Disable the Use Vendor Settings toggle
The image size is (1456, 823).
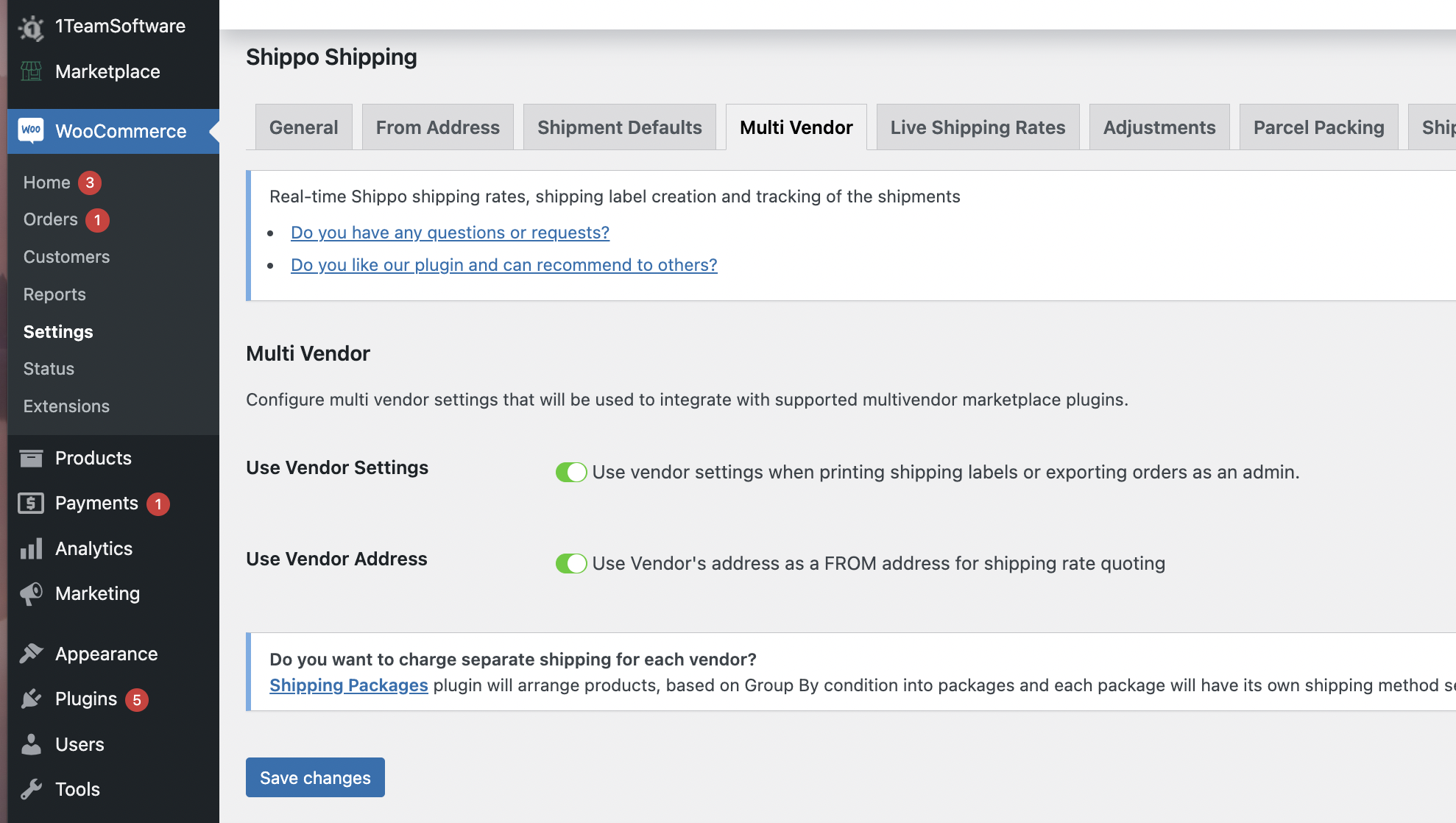[572, 472]
